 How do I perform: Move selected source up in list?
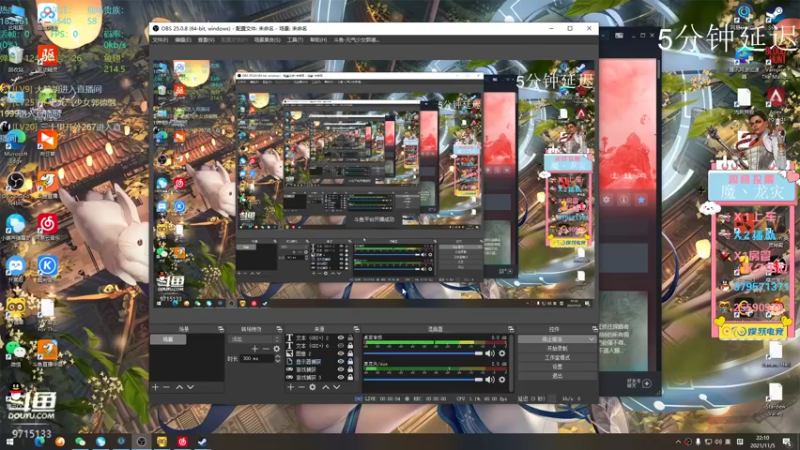click(326, 387)
